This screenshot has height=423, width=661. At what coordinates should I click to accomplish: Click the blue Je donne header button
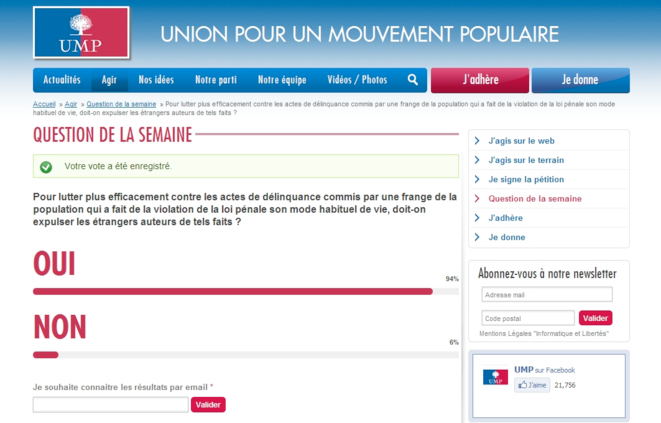click(x=580, y=80)
